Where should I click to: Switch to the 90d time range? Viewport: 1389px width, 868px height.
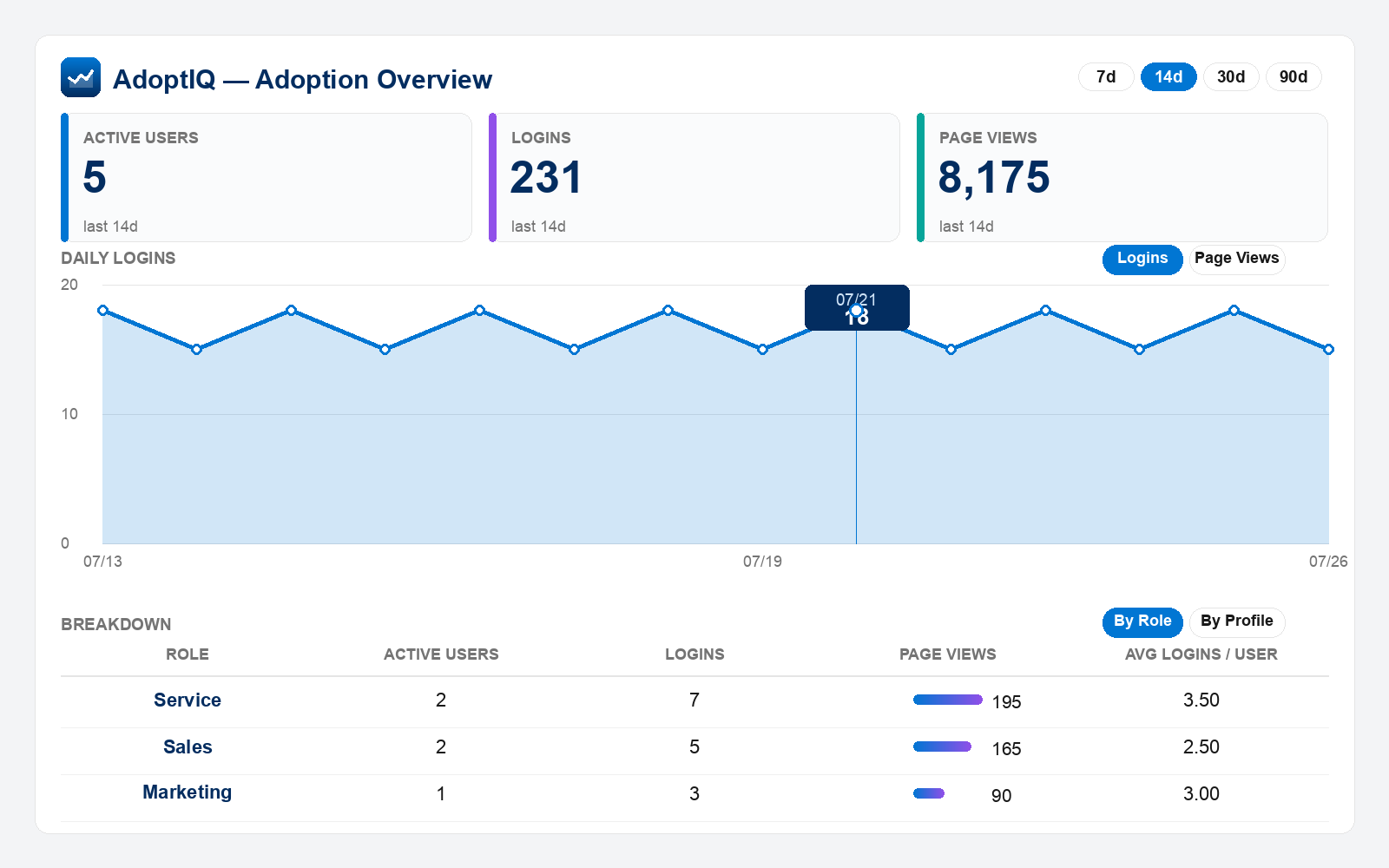[x=1294, y=76]
